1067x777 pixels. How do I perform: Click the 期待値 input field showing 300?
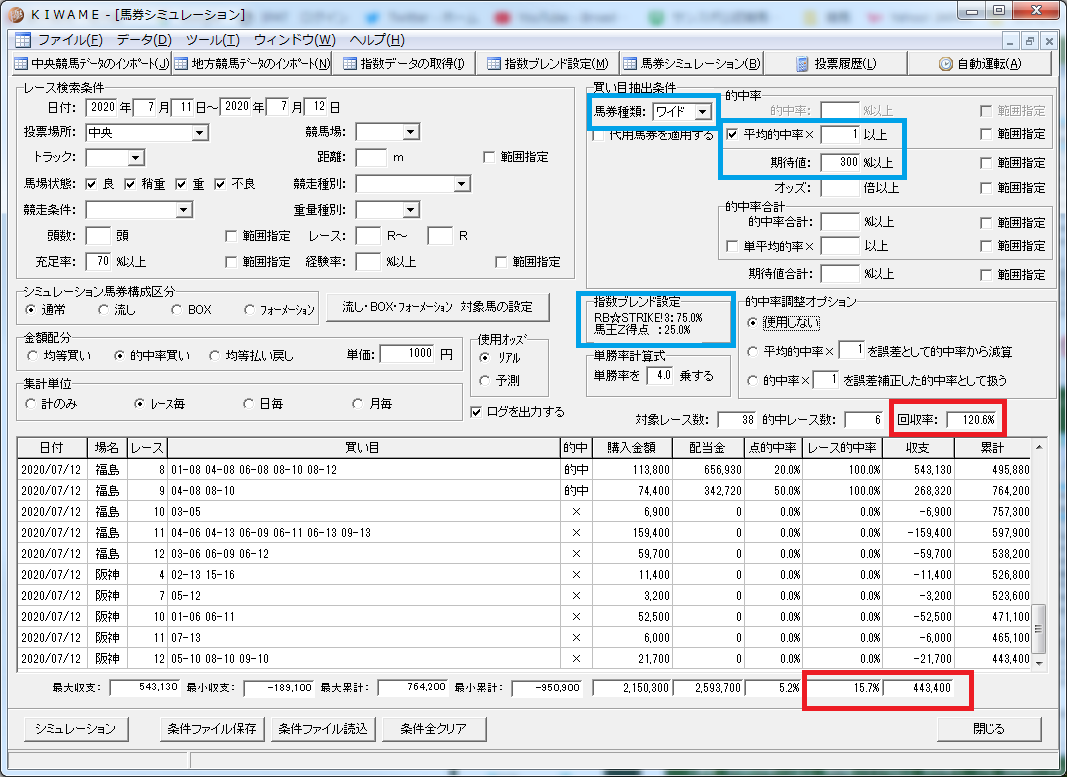pos(840,162)
